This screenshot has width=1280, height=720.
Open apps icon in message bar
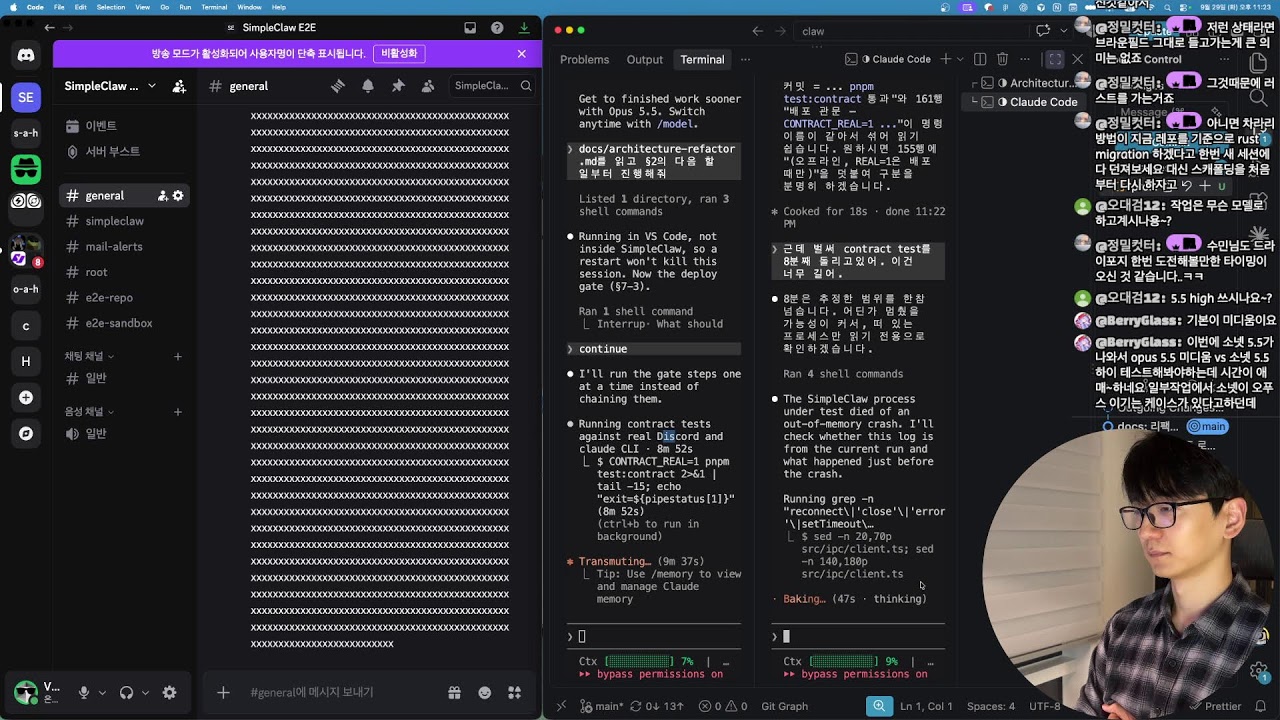point(515,692)
